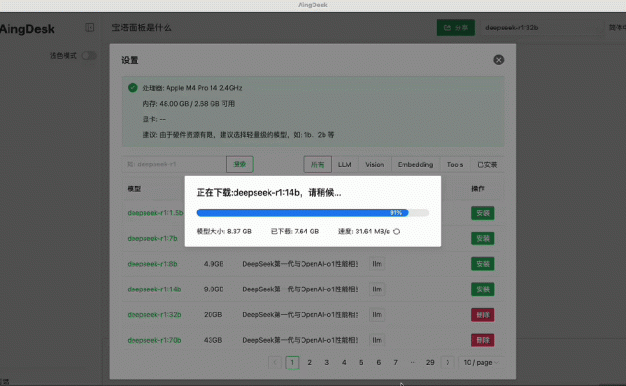Go to page 29 of the model list
Screen dimensions: 626x386
(430, 362)
